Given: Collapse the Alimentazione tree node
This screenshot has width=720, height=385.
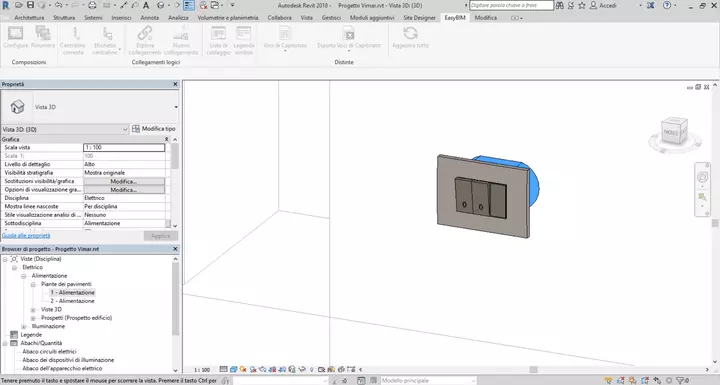Looking at the screenshot, I should point(24,276).
